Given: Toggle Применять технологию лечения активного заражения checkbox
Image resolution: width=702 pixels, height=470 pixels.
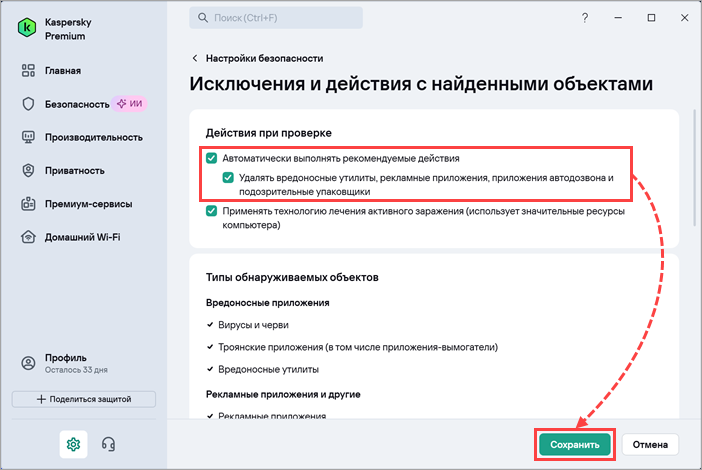Looking at the screenshot, I should click(x=211, y=211).
